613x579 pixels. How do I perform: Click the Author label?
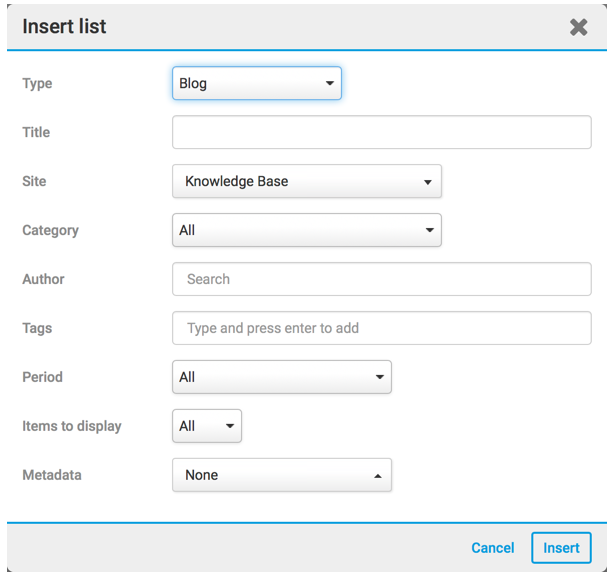pyautogui.click(x=43, y=279)
